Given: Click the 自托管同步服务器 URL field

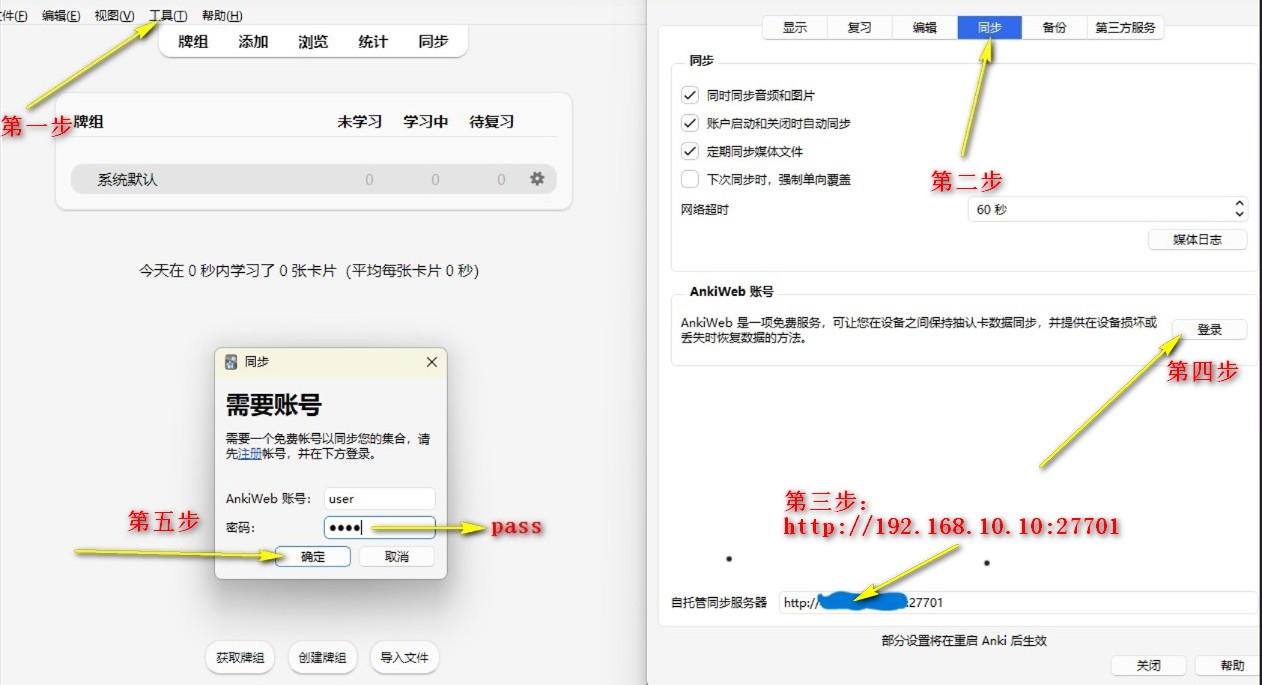Looking at the screenshot, I should (1015, 602).
